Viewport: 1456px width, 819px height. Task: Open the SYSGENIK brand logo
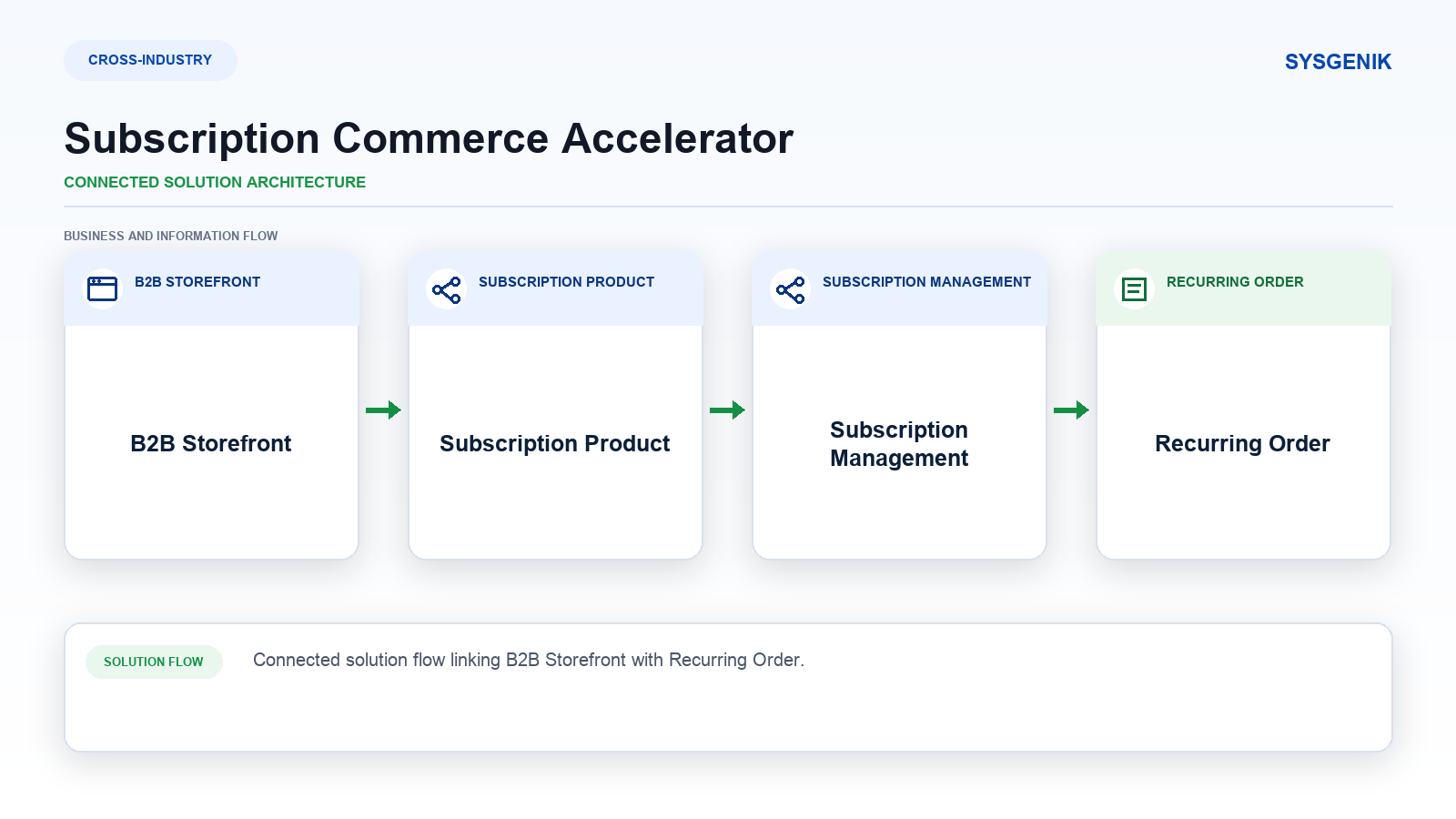pos(1338,62)
